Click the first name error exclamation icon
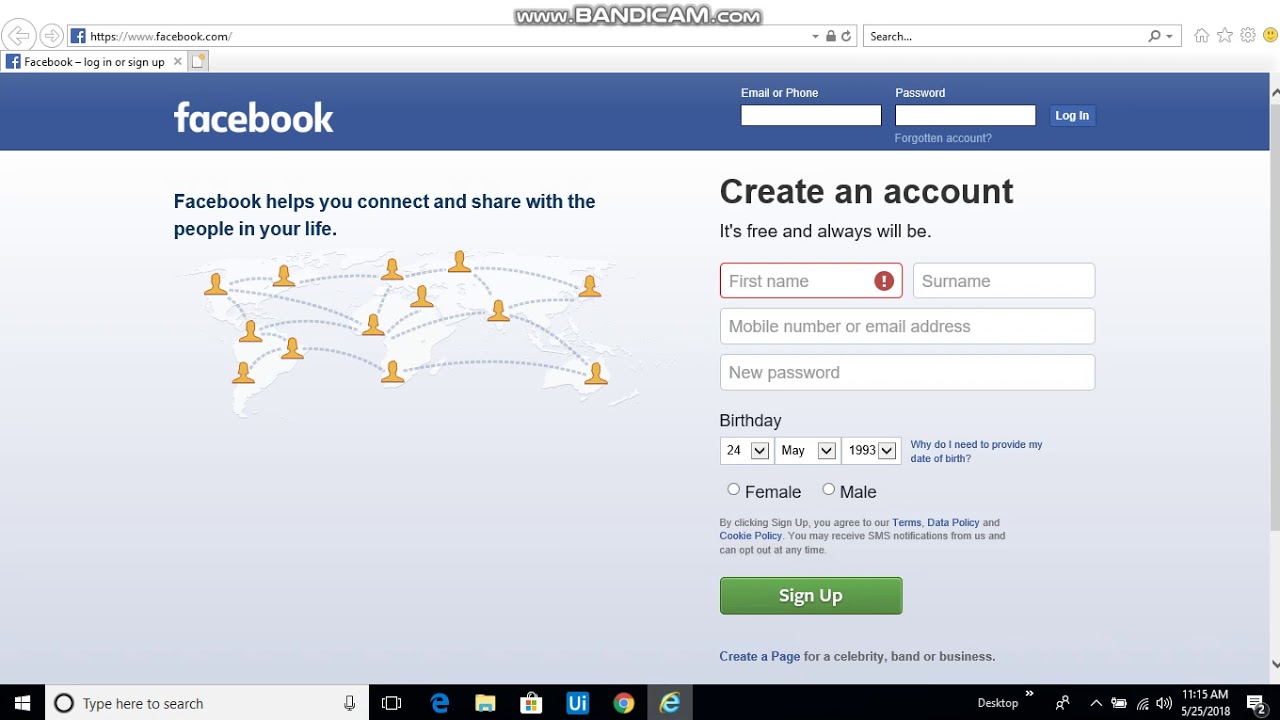Viewport: 1280px width, 720px height. click(884, 281)
